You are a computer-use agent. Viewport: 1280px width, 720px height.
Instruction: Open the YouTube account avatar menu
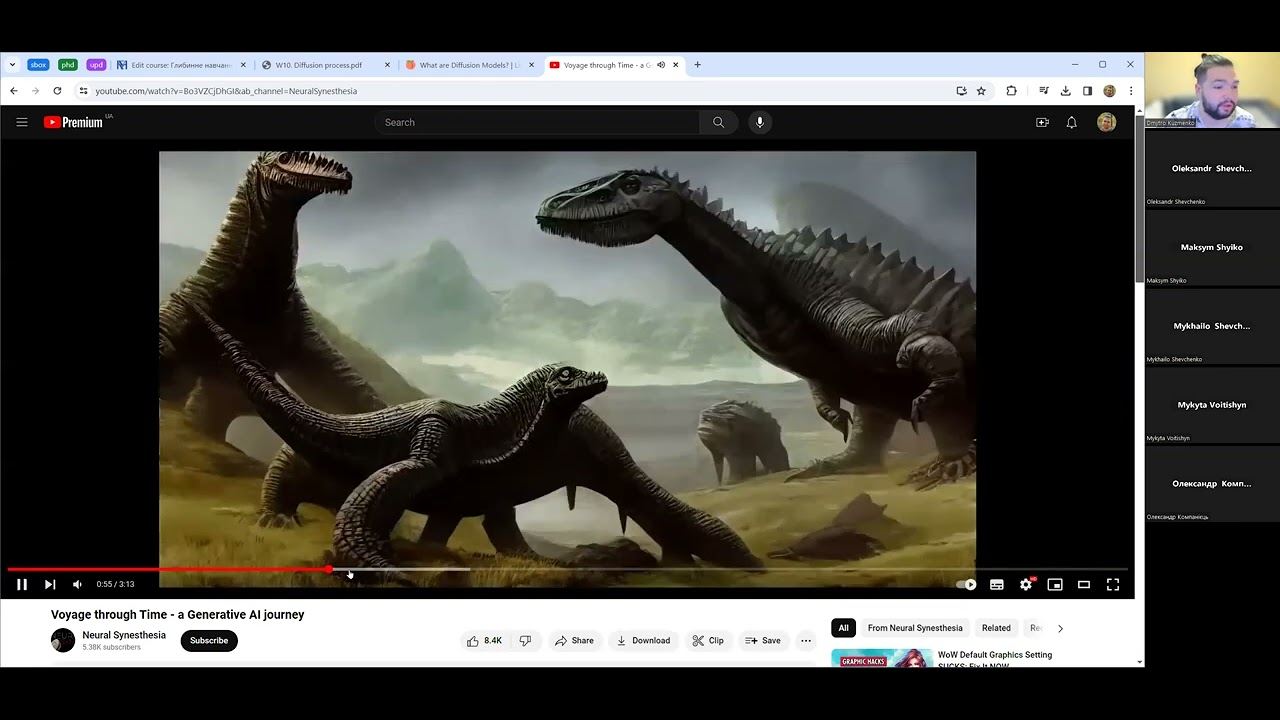1106,122
